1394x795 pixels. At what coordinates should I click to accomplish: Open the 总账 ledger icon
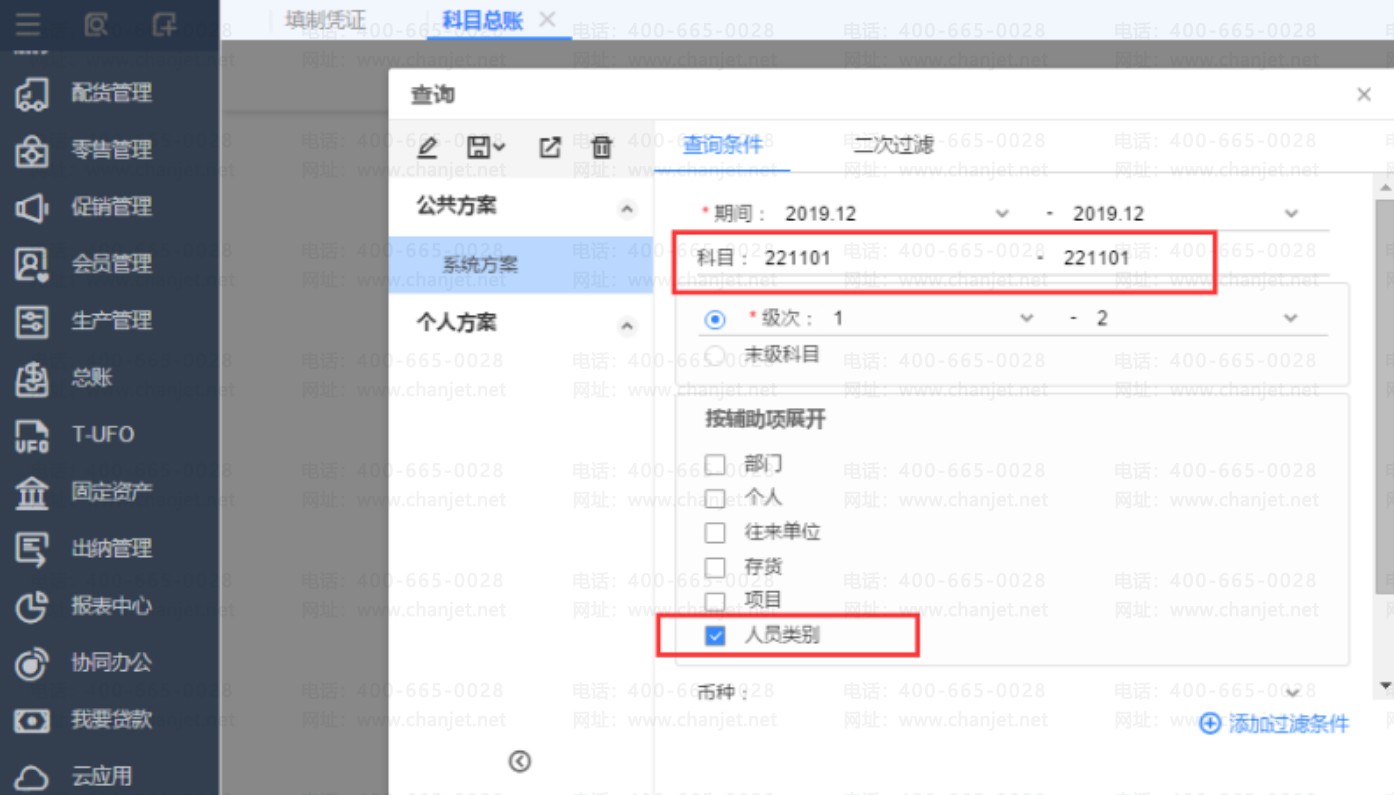coord(32,379)
